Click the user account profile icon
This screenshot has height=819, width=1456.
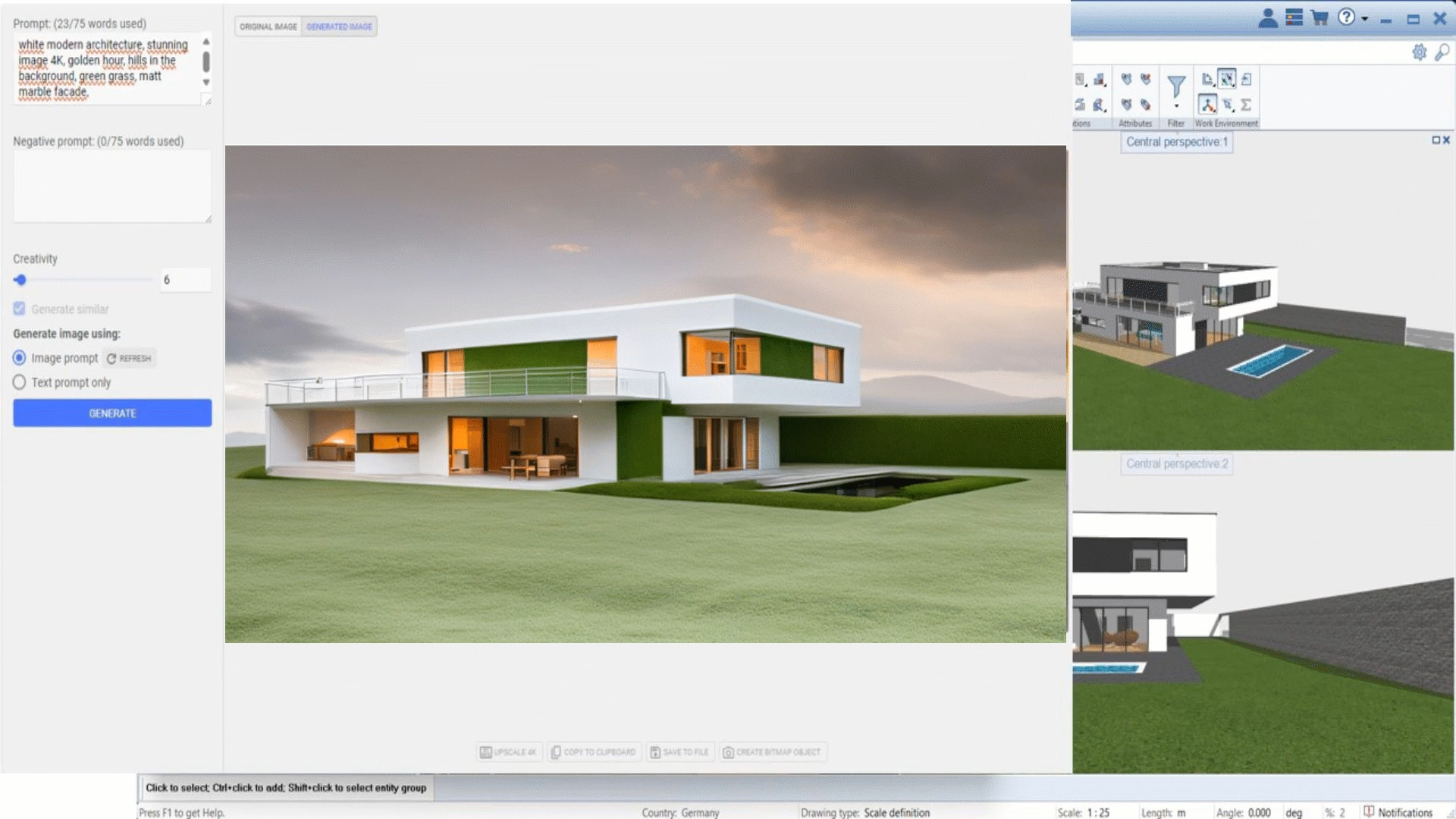[1267, 18]
